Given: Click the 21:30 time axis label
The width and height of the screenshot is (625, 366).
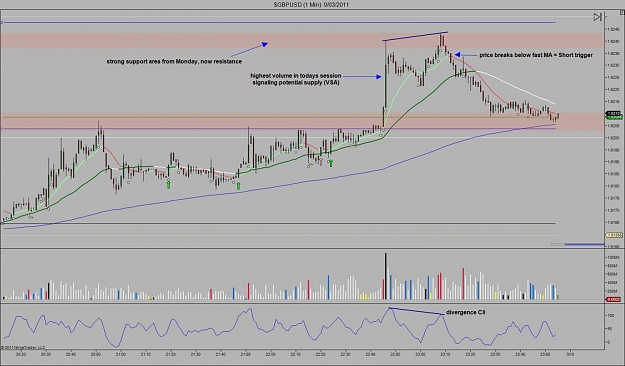Looking at the screenshot, I should click(196, 354).
